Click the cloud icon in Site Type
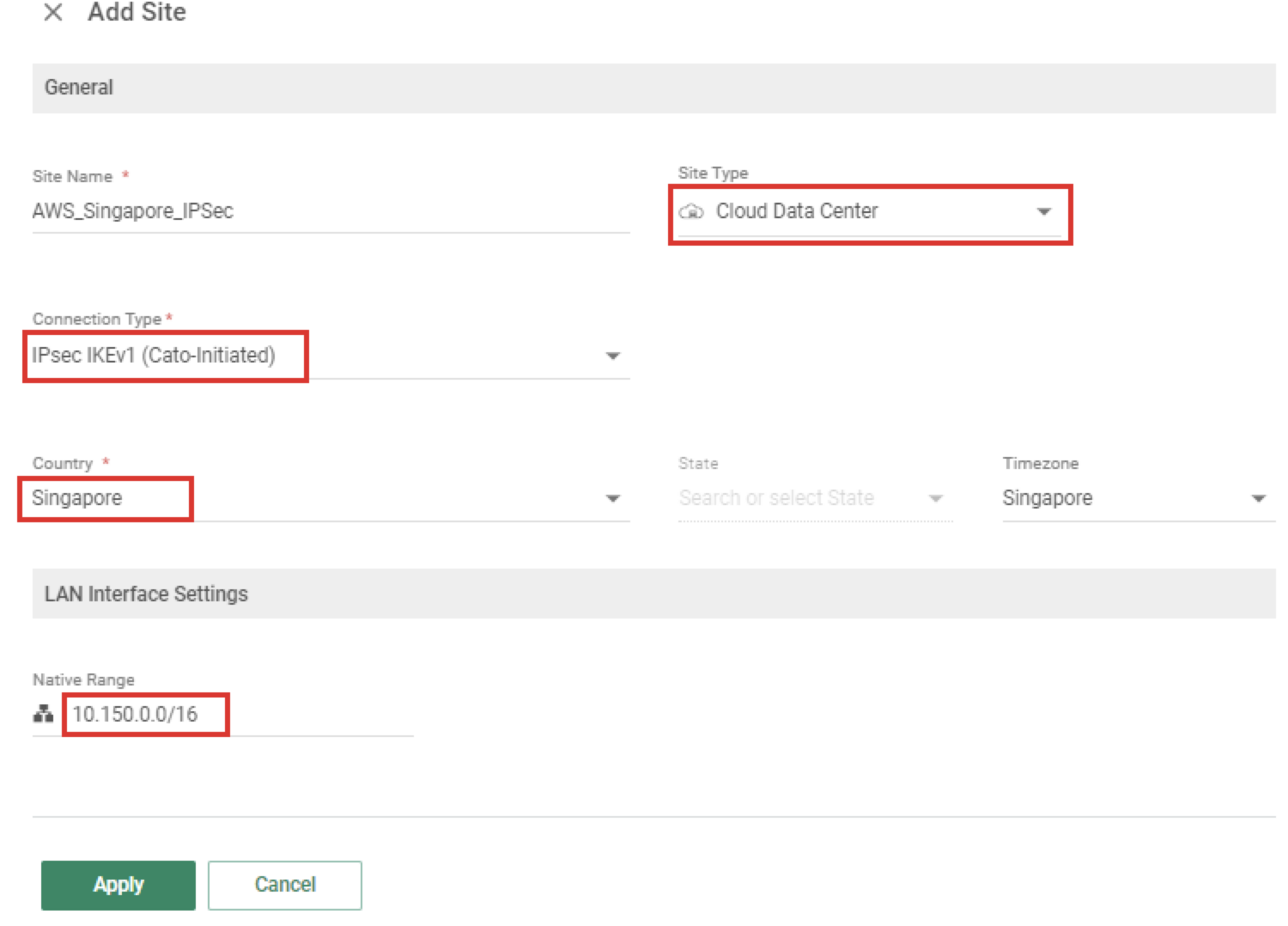The image size is (1288, 926). pyautogui.click(x=691, y=211)
